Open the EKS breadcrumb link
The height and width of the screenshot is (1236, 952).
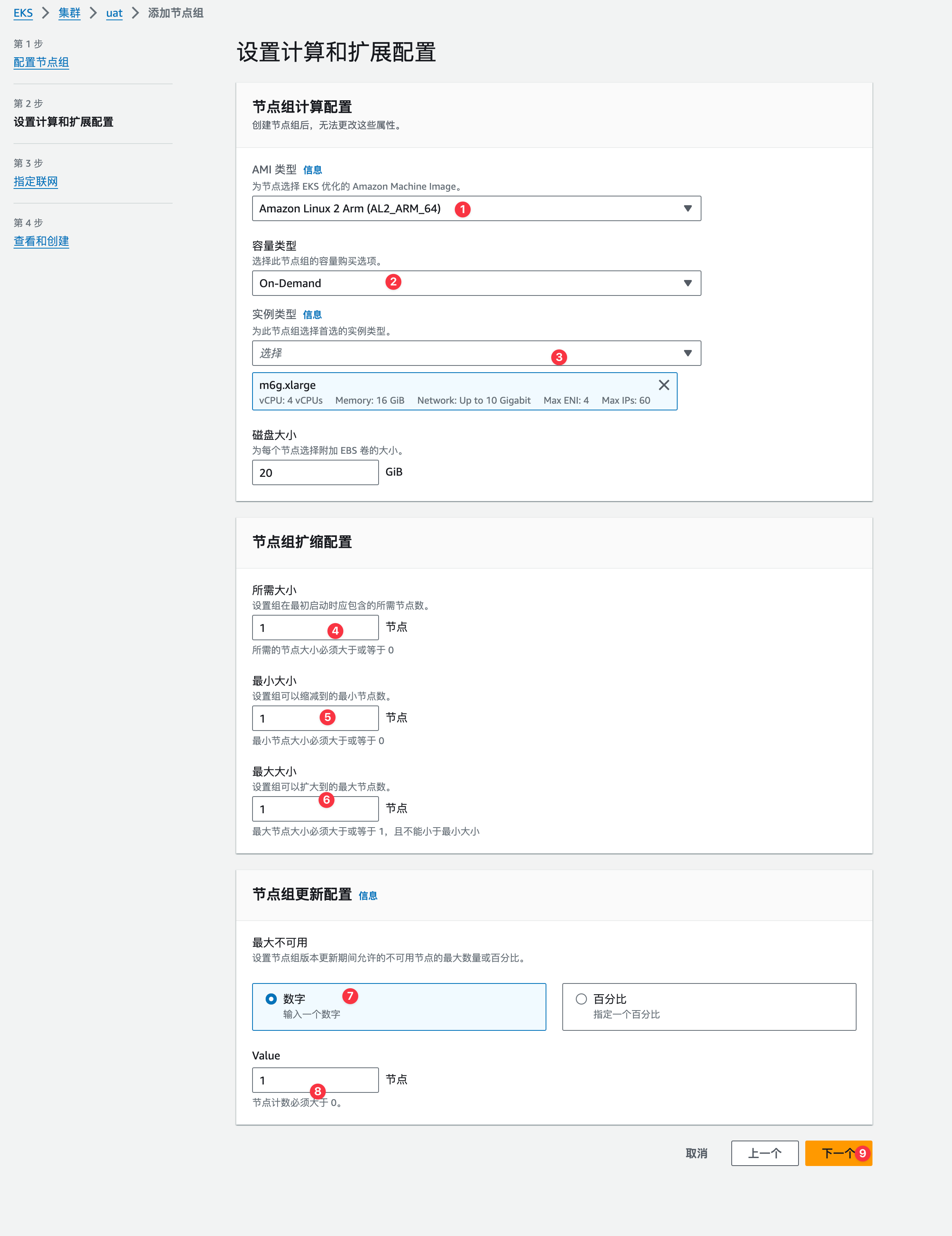23,13
